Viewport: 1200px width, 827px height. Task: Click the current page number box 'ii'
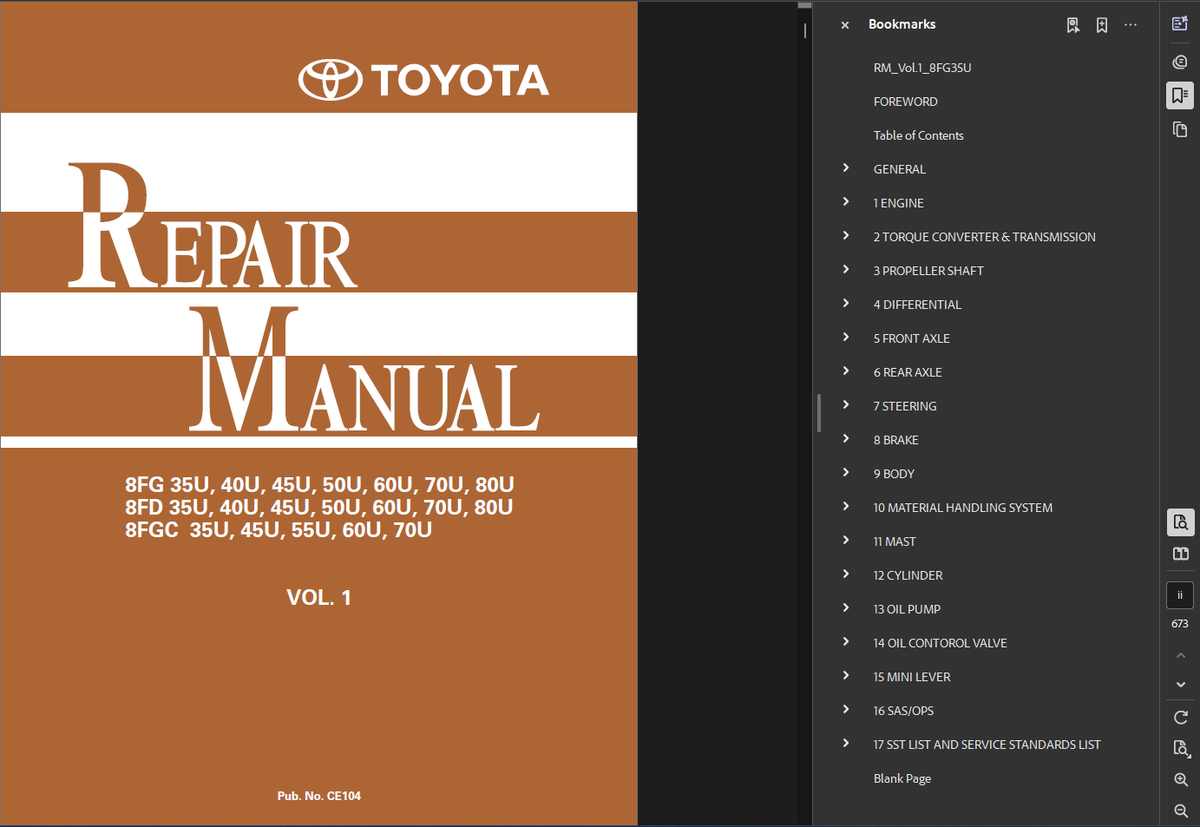(1180, 595)
